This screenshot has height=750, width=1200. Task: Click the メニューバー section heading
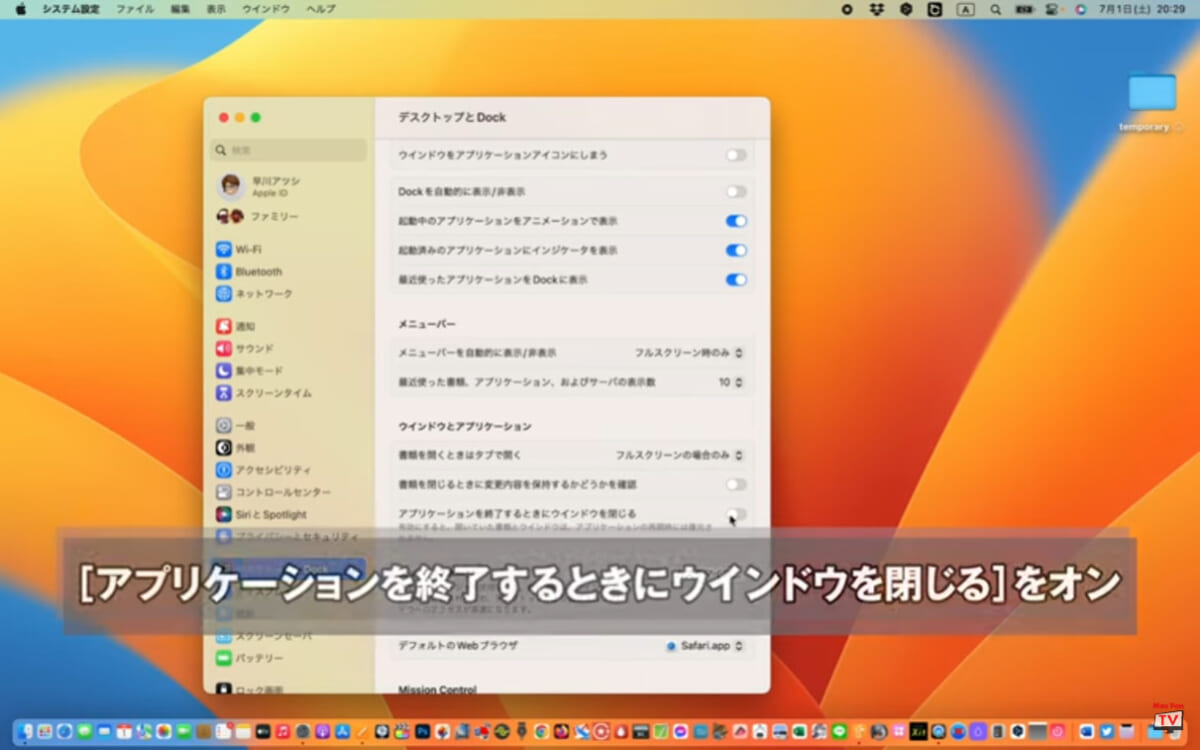[x=427, y=324]
